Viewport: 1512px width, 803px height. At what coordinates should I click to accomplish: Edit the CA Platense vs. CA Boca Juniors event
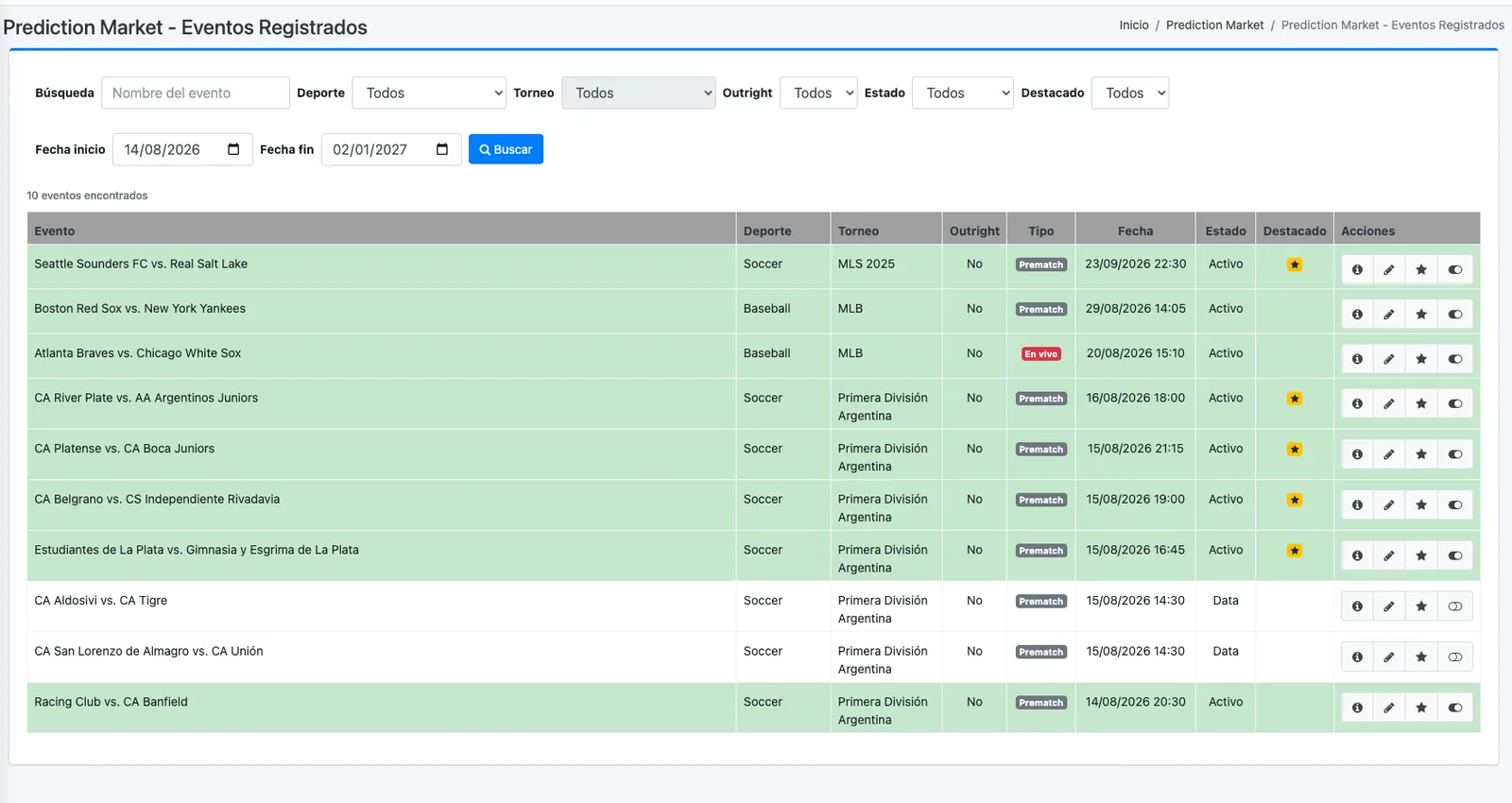(1389, 454)
